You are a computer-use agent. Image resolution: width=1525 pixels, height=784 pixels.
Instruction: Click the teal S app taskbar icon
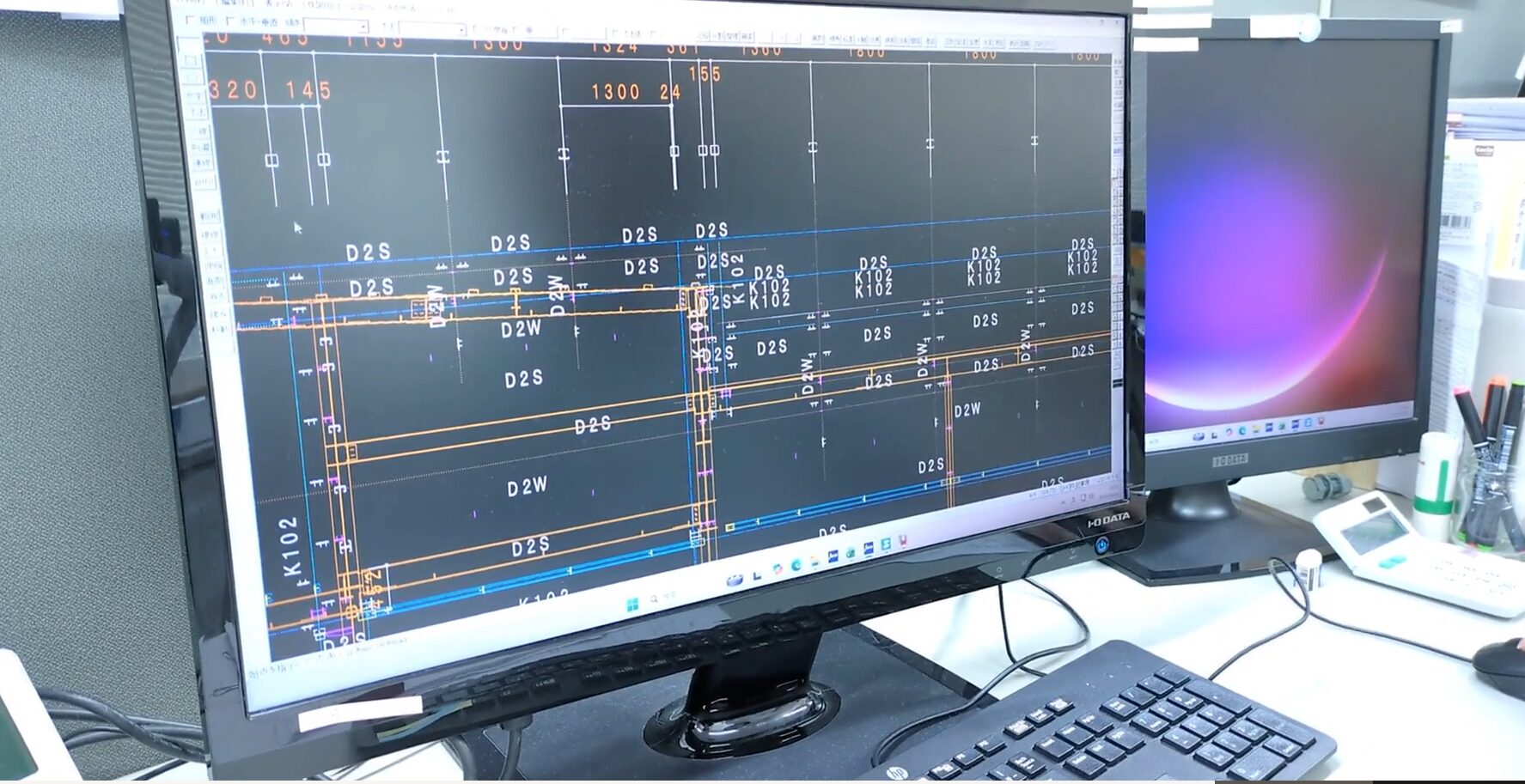[885, 544]
